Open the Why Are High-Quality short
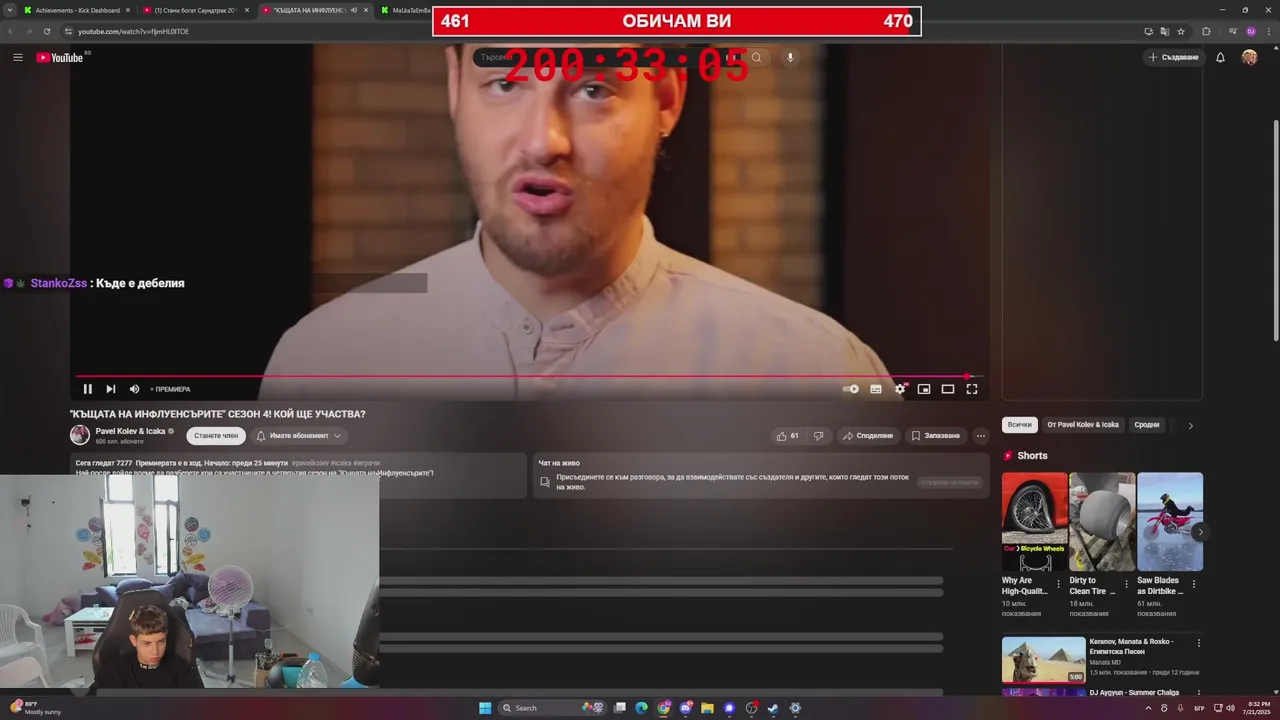 tap(1035, 522)
